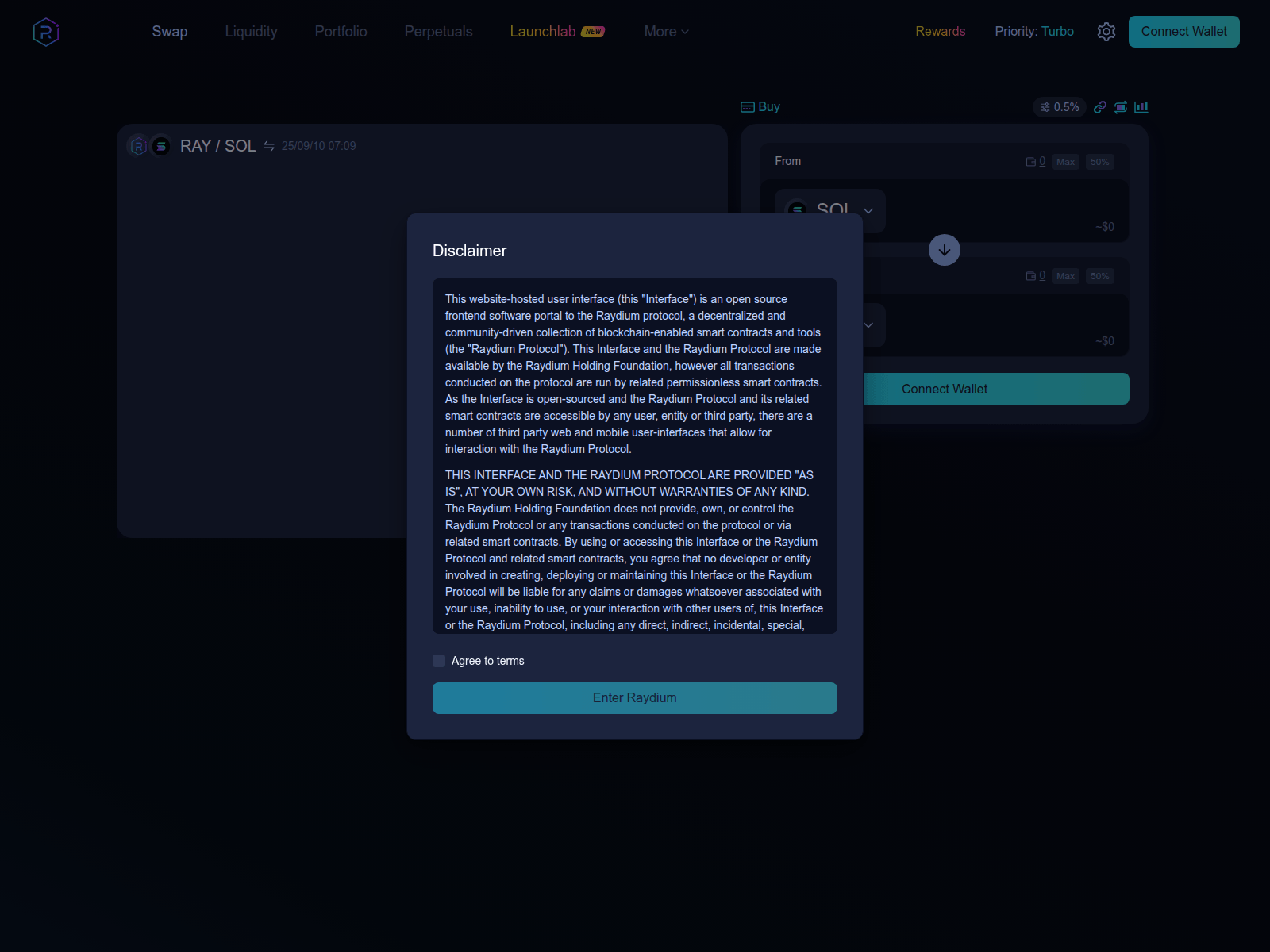Open Buy with card option
Screen dimensions: 1270x952
760,106
